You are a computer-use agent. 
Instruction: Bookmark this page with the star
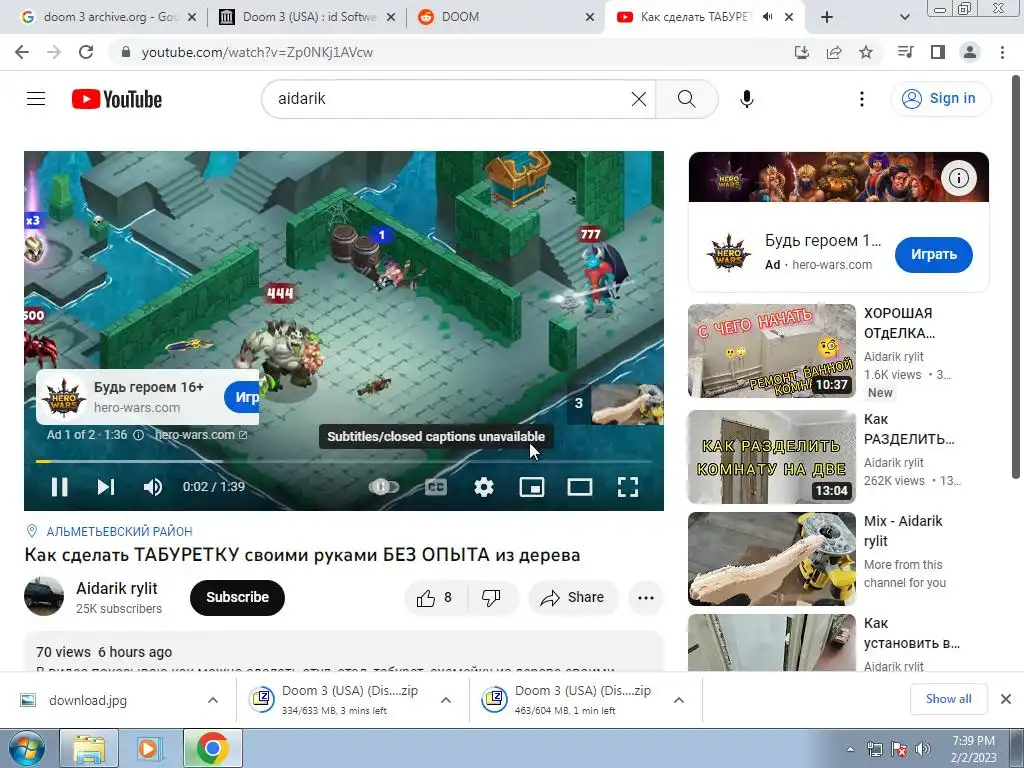click(x=865, y=52)
